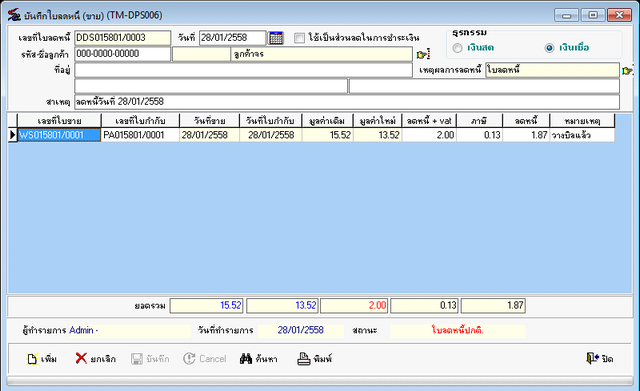Click the red total box 2.00
This screenshot has height=391, width=640.
coord(354,306)
